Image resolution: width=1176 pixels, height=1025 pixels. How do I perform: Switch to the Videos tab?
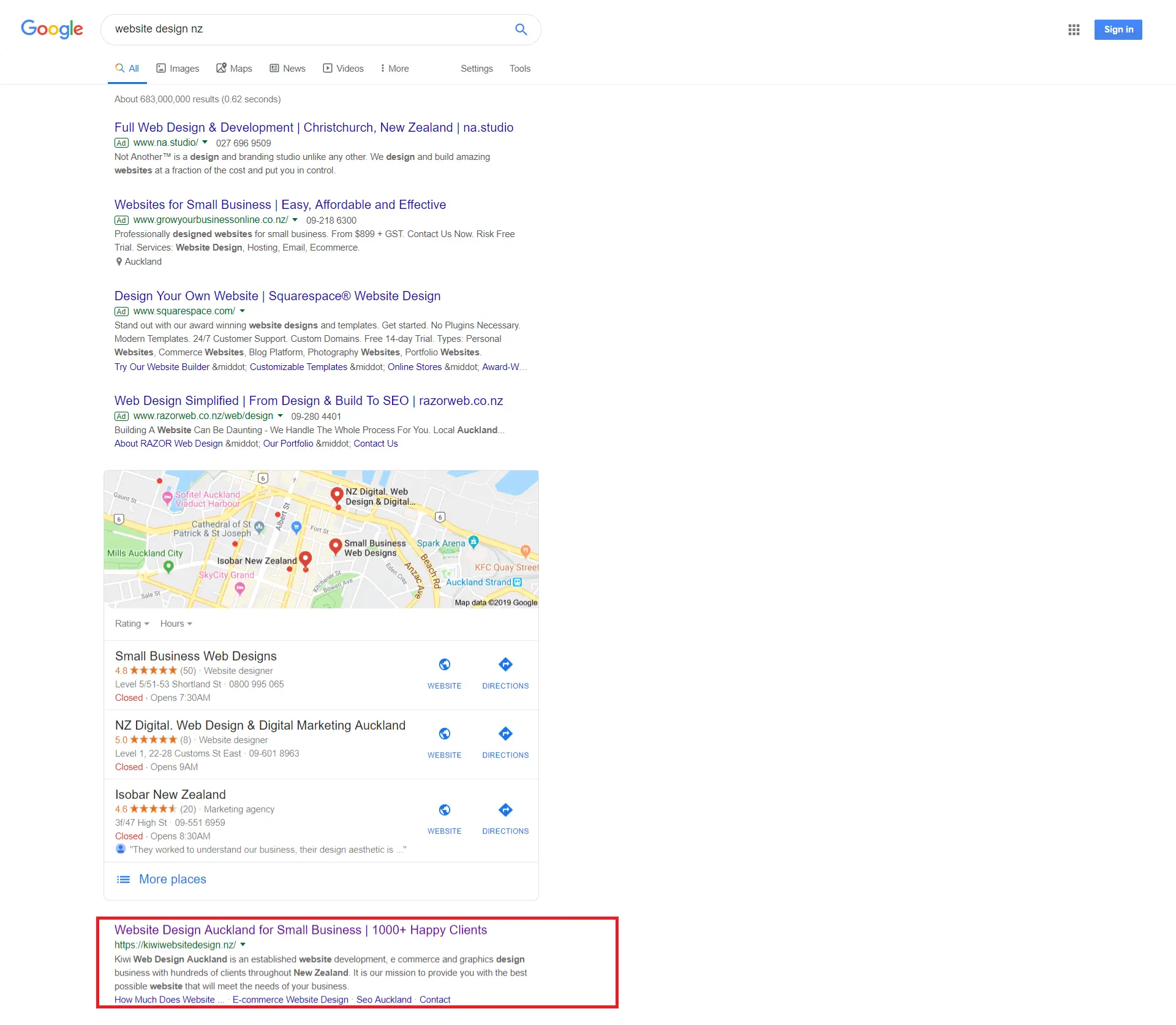click(x=344, y=69)
